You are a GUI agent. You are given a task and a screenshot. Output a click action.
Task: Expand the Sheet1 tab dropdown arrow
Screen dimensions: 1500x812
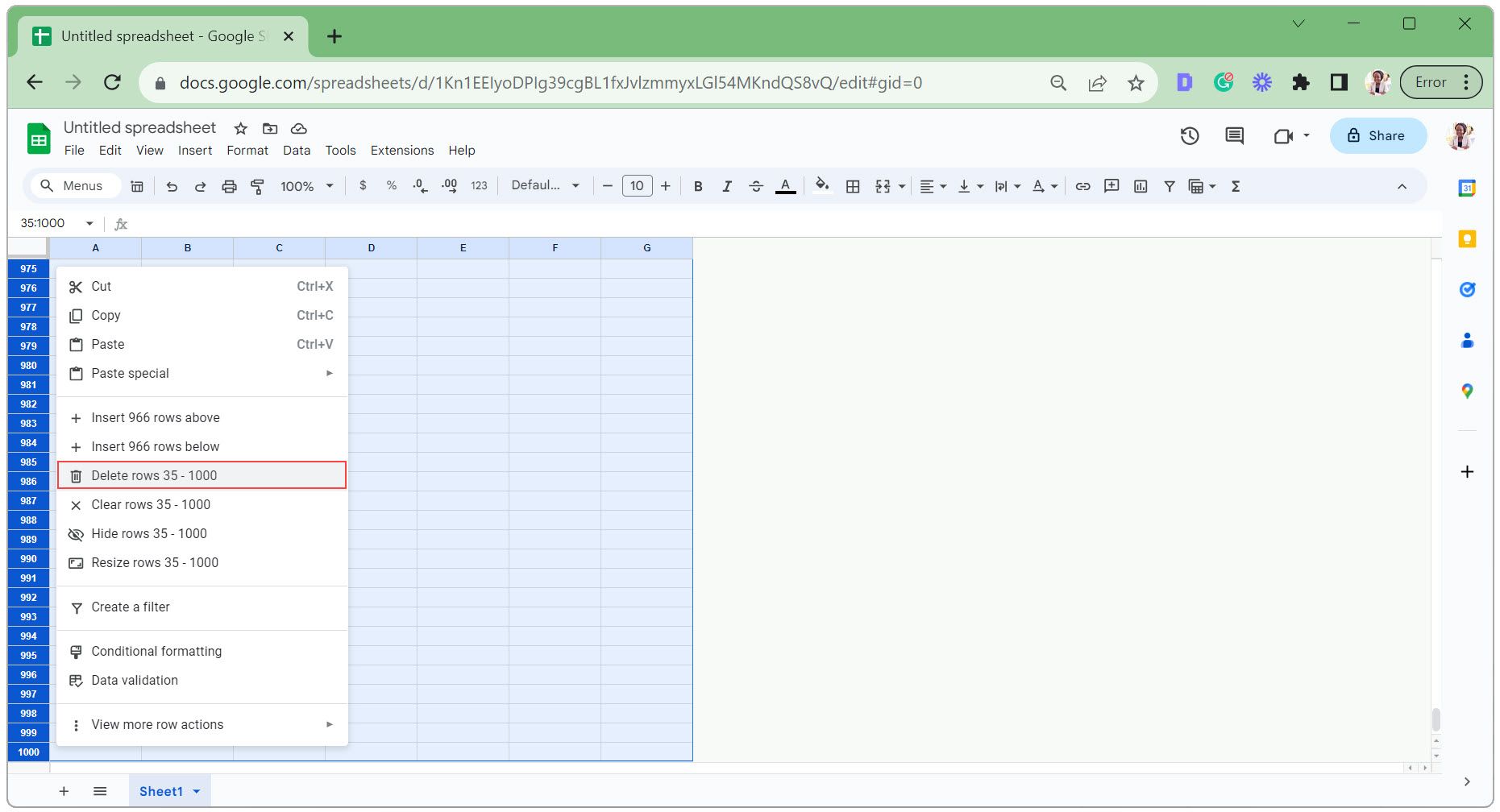click(196, 791)
